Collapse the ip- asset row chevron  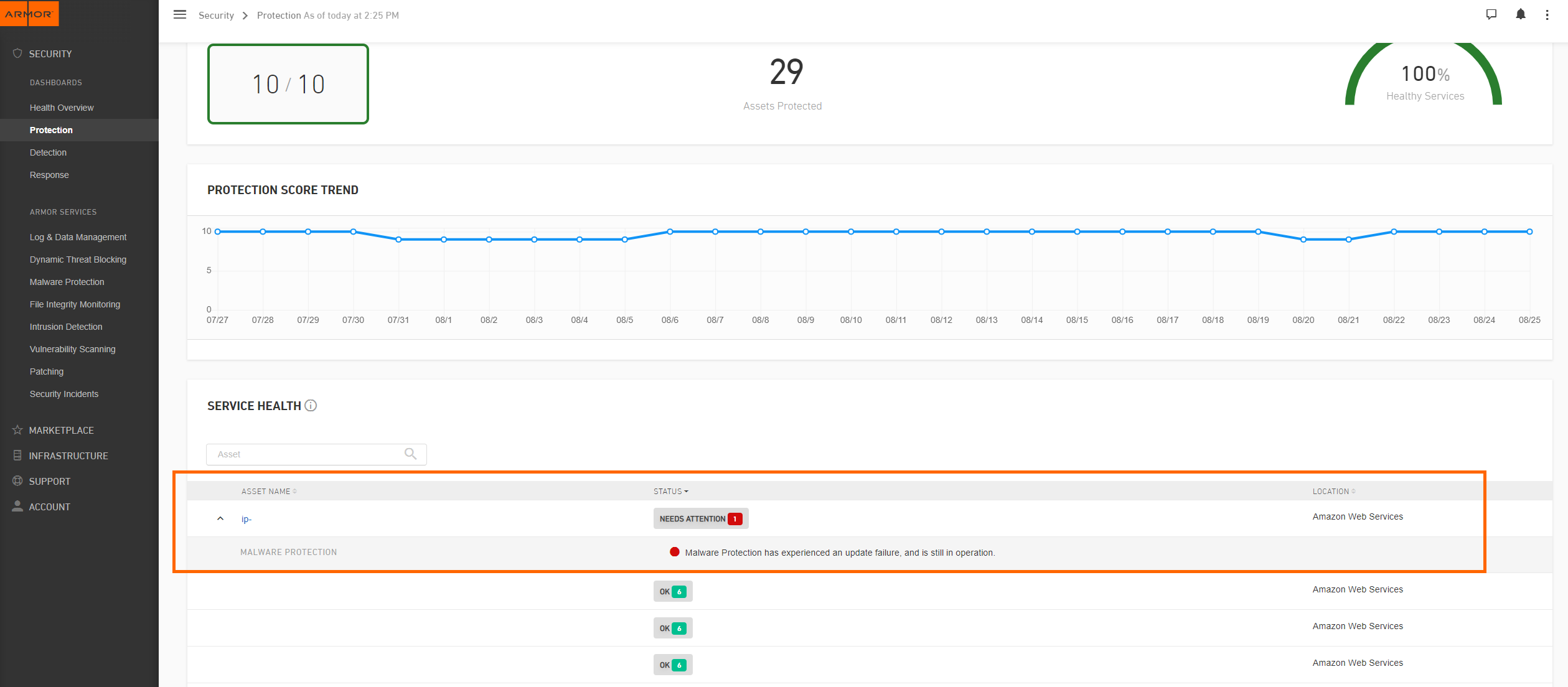(x=220, y=518)
